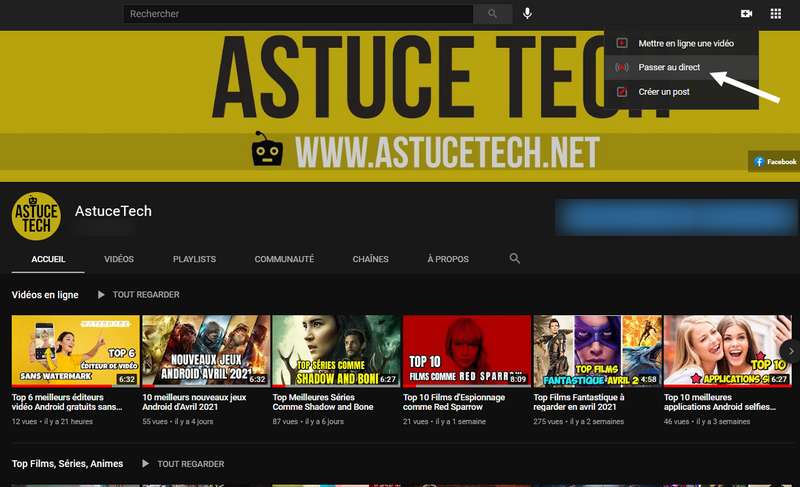Open Shadow and Bone series thumbnail
Screen dimensions: 800x487
pos(336,351)
